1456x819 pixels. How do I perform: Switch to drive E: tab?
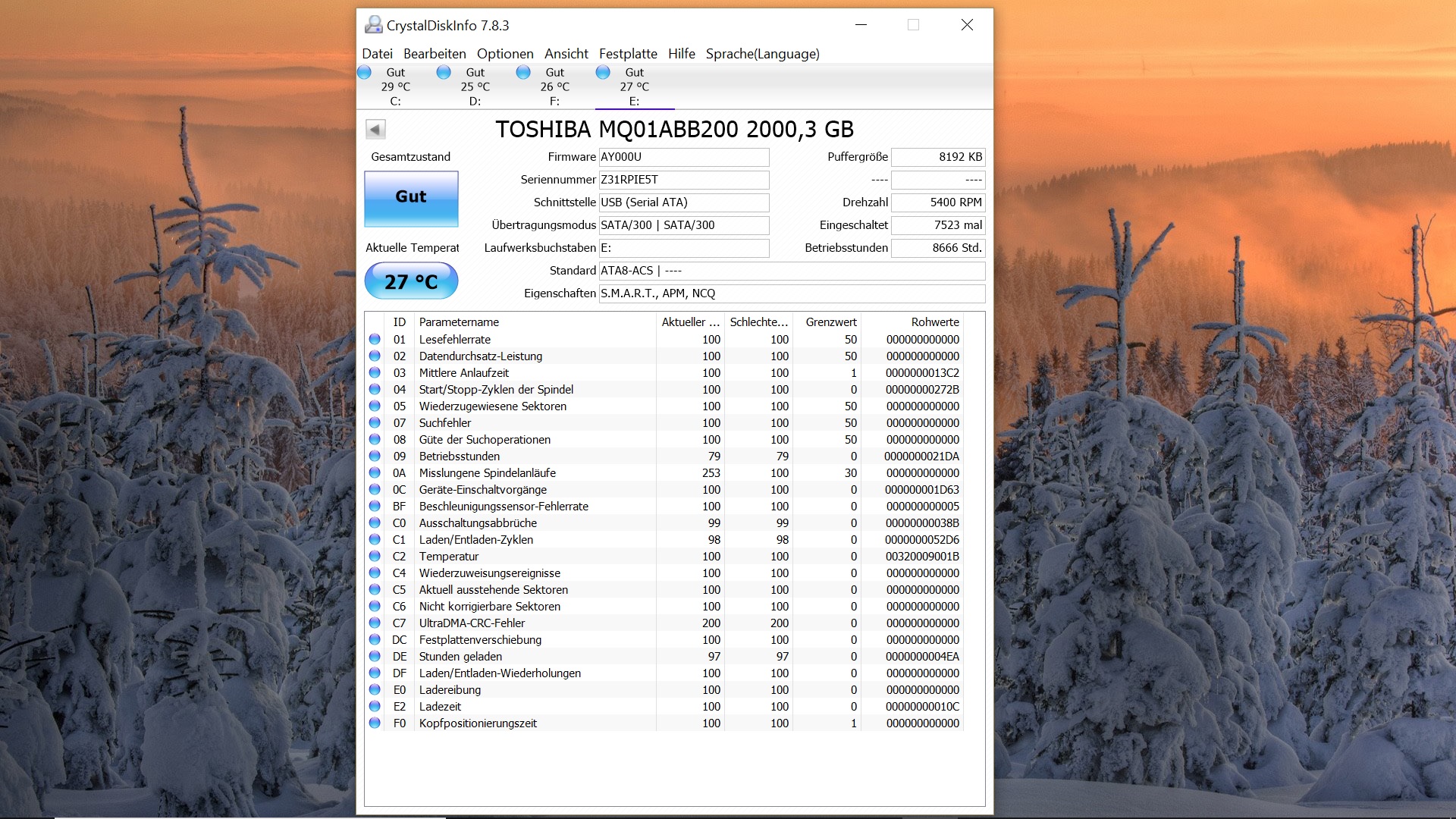(x=634, y=87)
